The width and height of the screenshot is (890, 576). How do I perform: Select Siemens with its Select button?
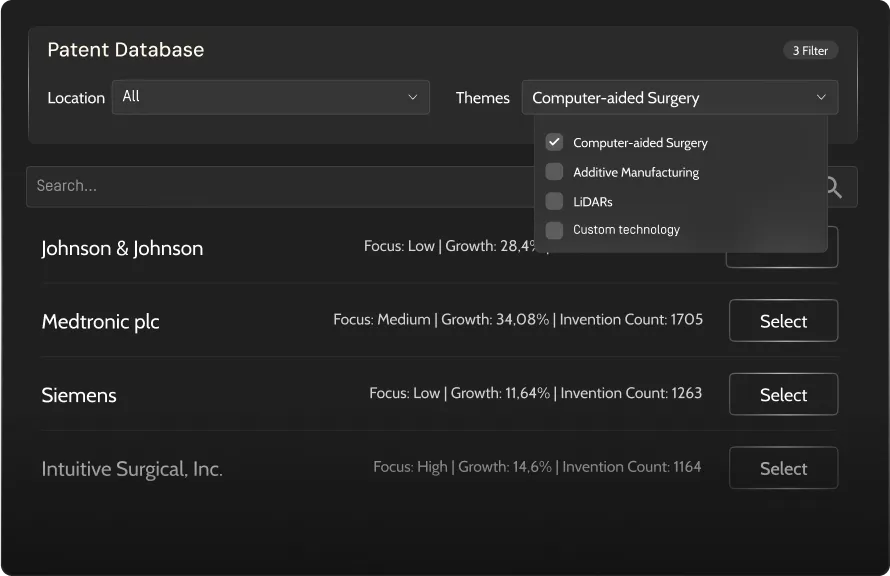tap(783, 394)
